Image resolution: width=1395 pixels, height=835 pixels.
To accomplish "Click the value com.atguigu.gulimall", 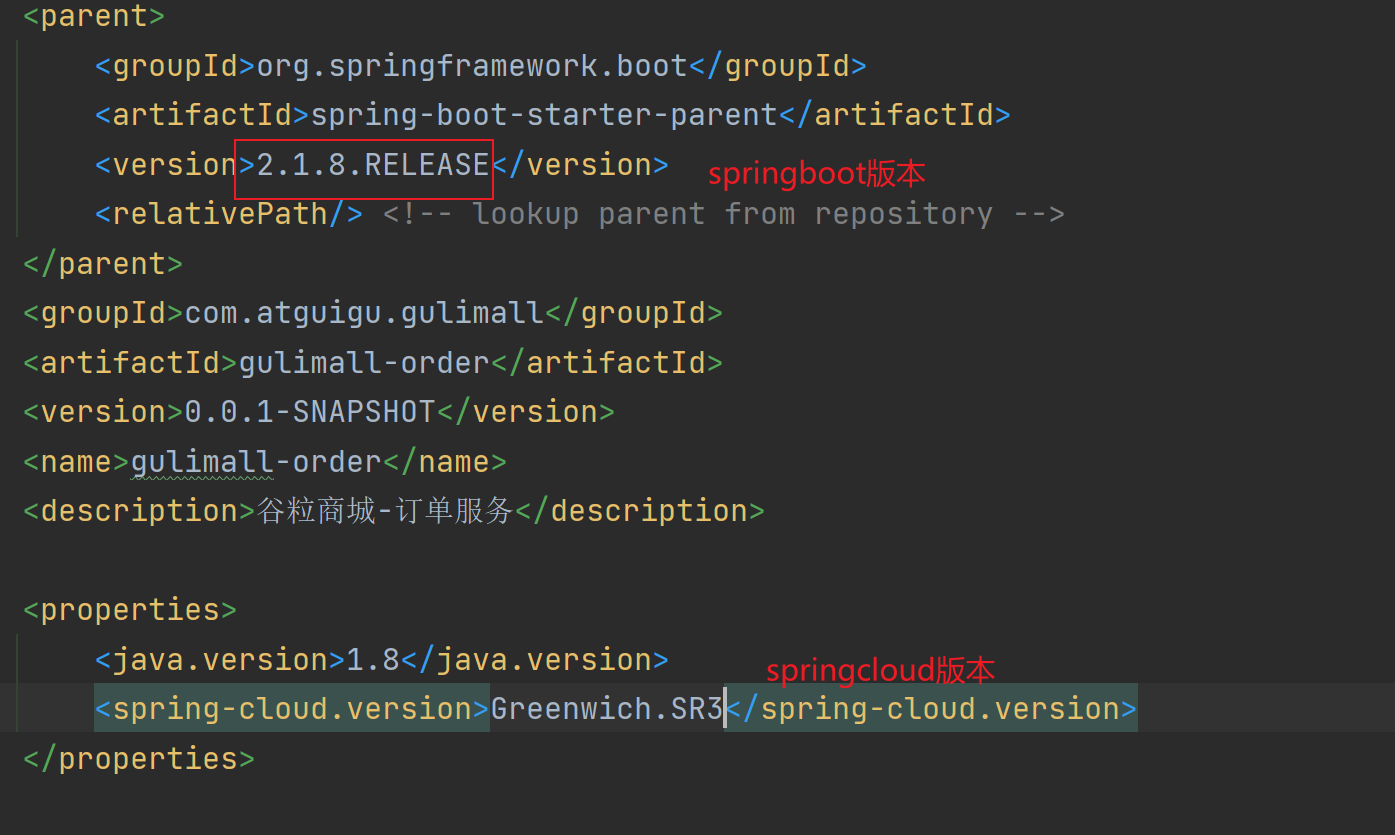I will (x=364, y=313).
